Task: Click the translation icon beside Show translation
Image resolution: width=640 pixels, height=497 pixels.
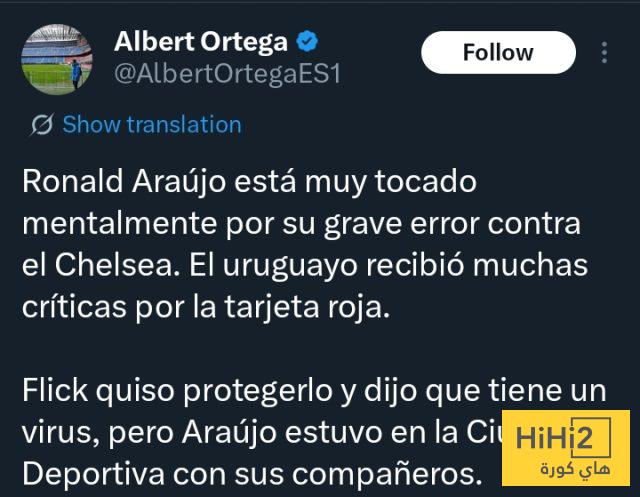Action: click(42, 124)
